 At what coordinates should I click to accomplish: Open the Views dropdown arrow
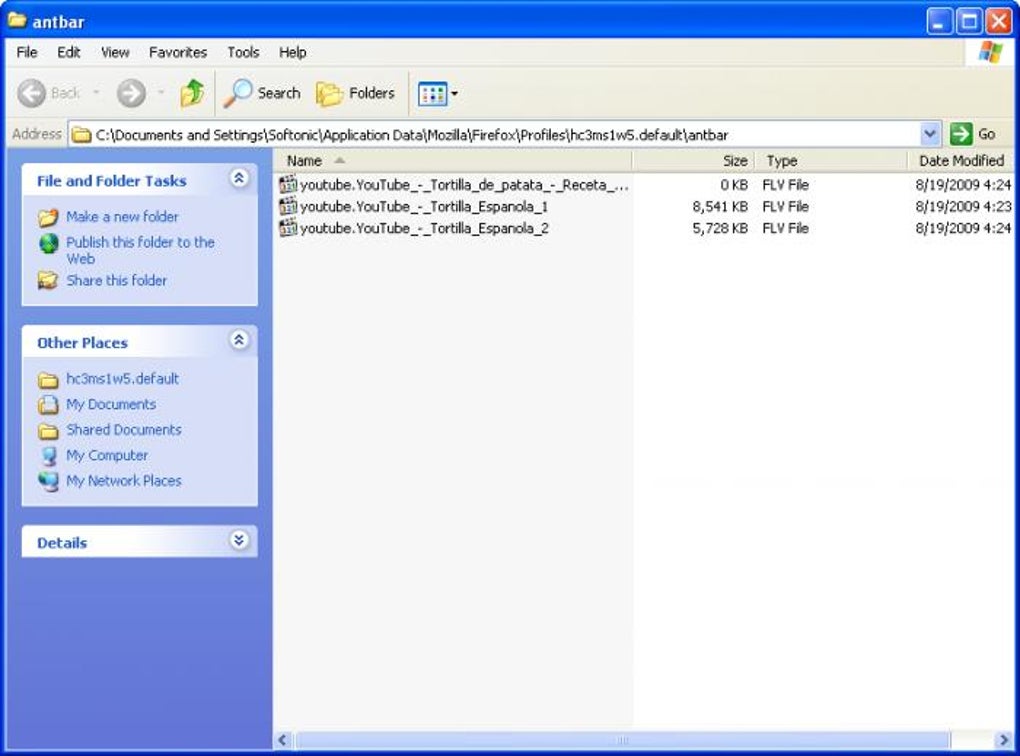(454, 94)
